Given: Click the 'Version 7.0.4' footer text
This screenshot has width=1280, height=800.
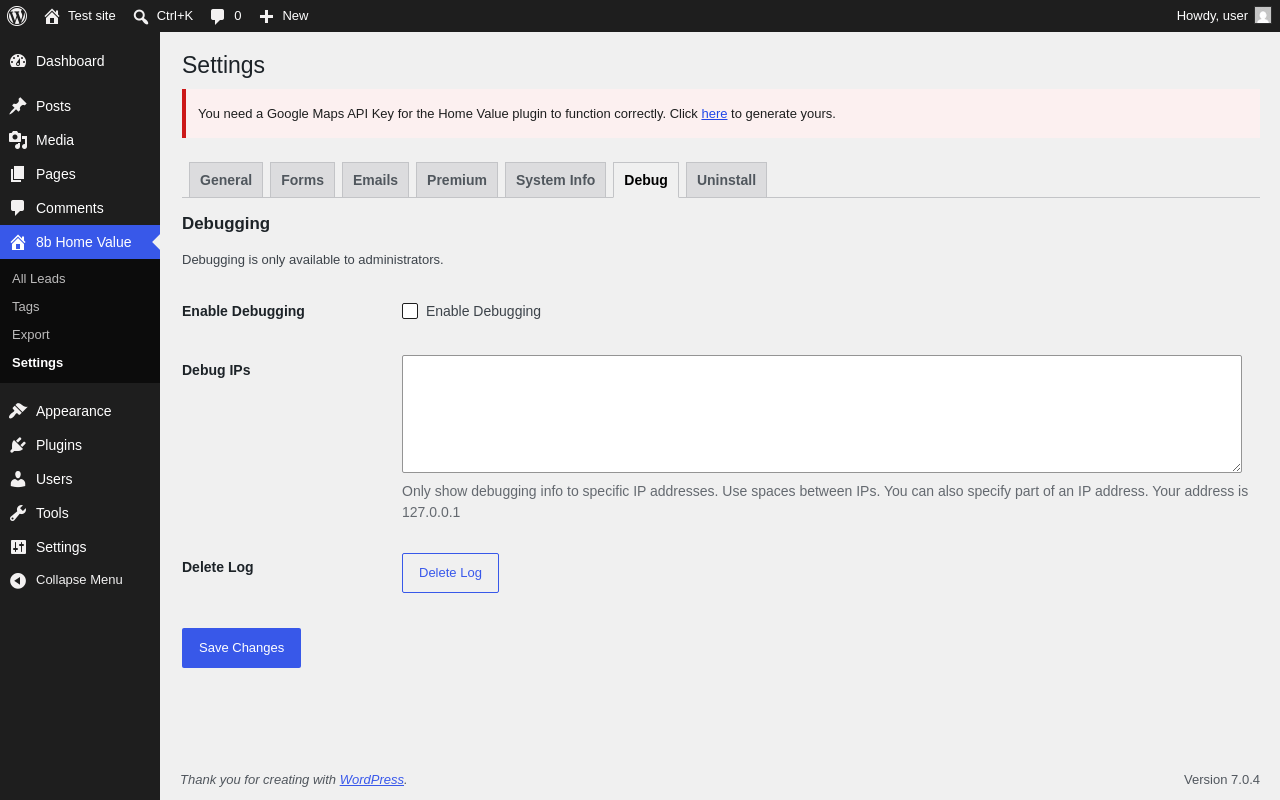Looking at the screenshot, I should click(1222, 780).
